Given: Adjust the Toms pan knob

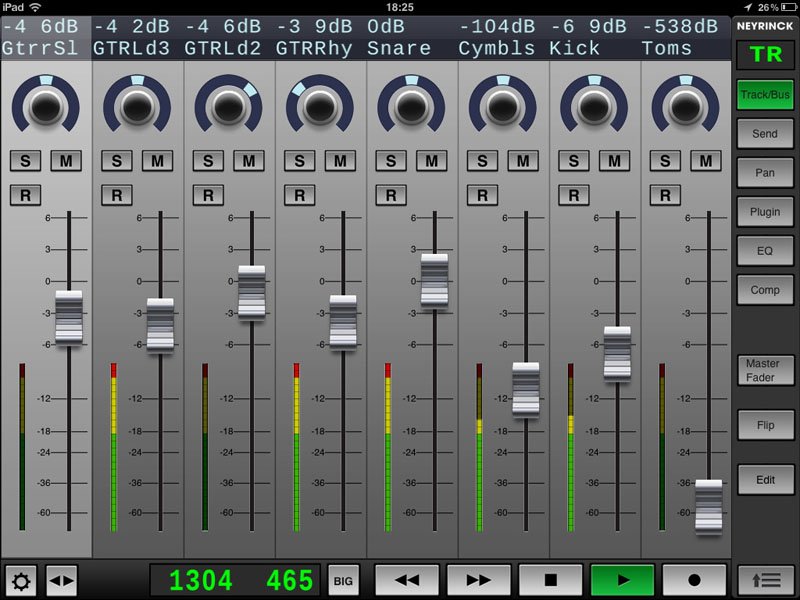Looking at the screenshot, I should (x=685, y=107).
